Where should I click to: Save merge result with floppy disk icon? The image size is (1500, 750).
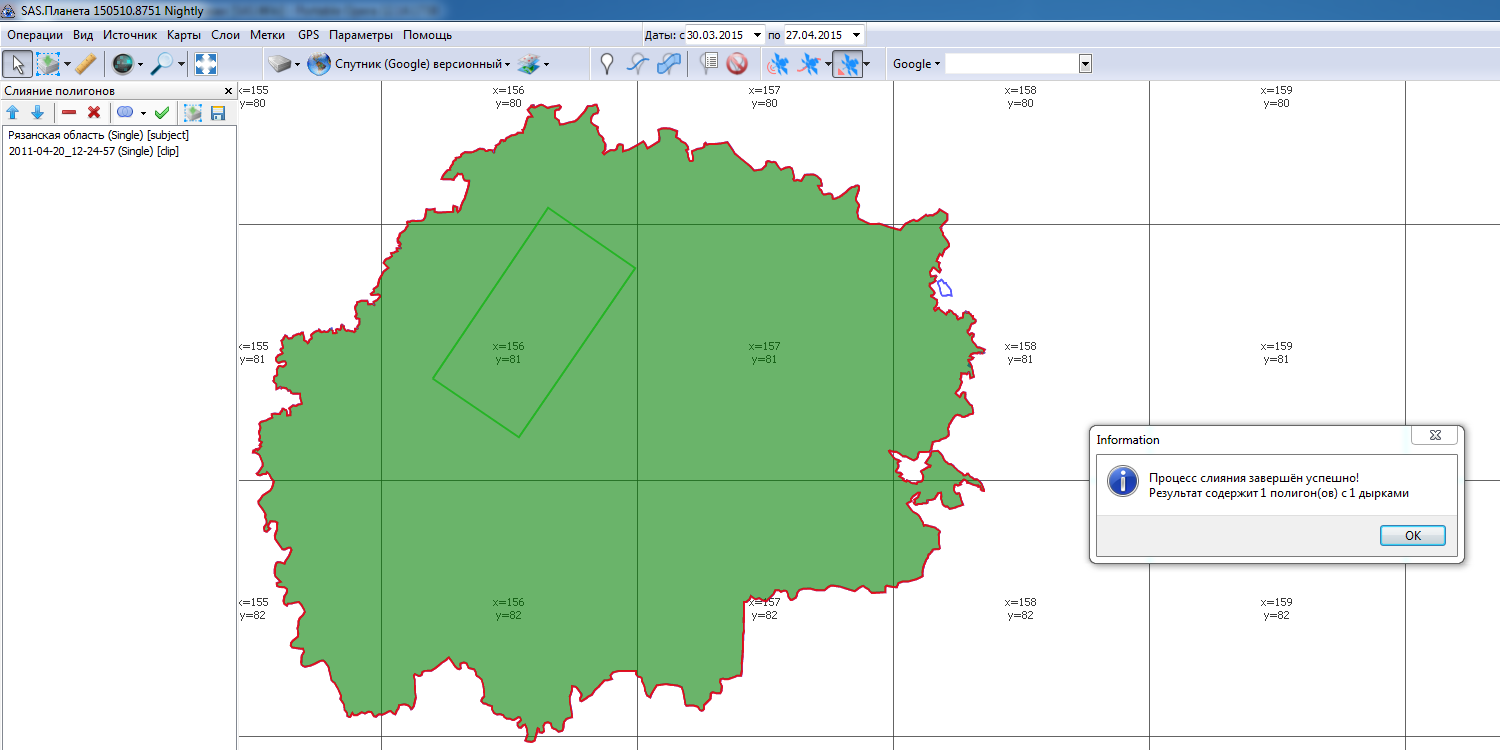point(218,112)
